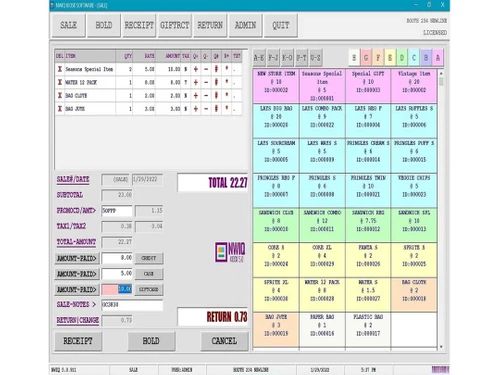Click the R* asterisk for BAG JUTE

(227, 108)
